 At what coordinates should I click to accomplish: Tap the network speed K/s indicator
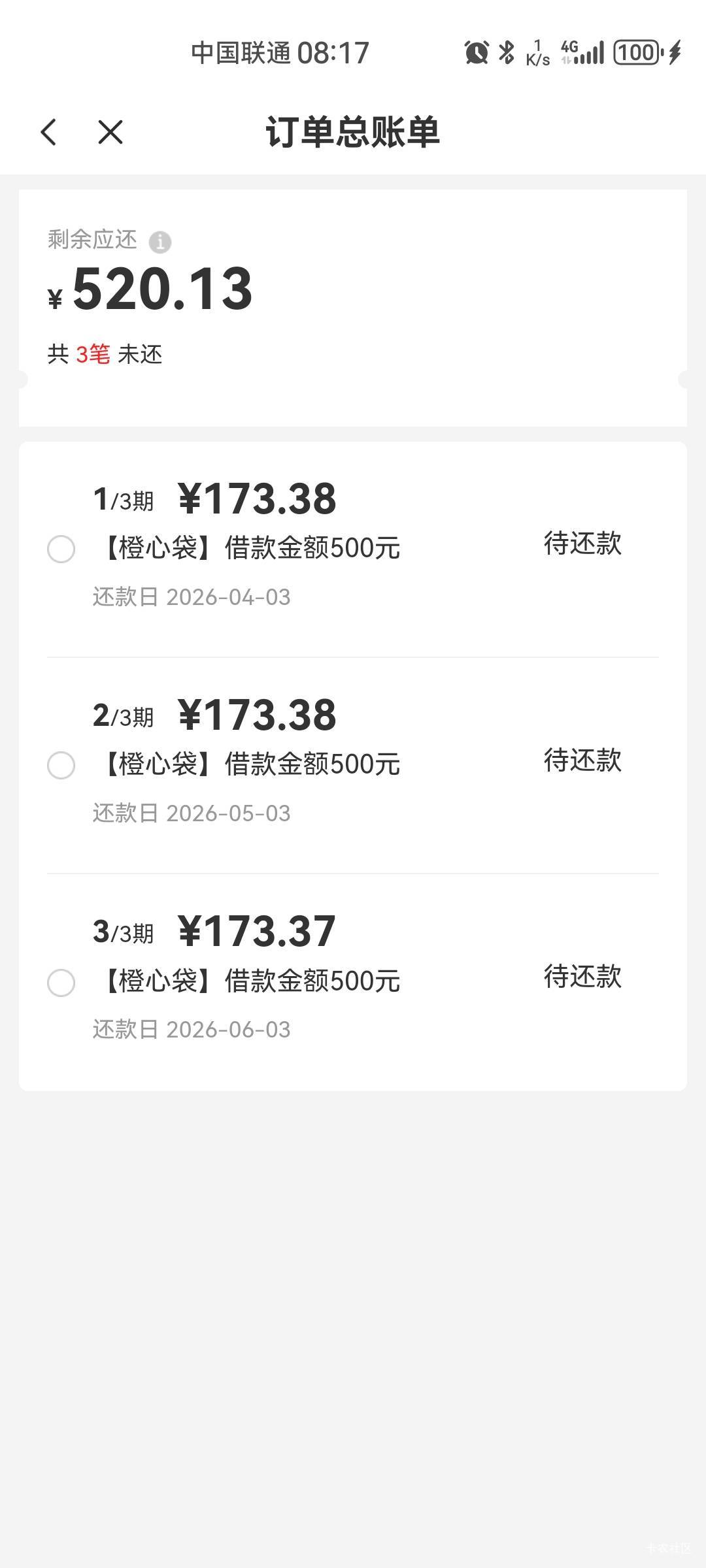537,53
